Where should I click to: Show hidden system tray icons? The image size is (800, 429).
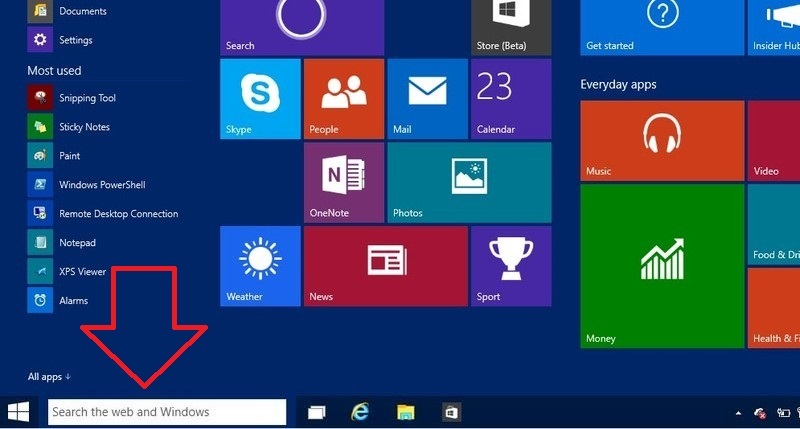[x=738, y=412]
